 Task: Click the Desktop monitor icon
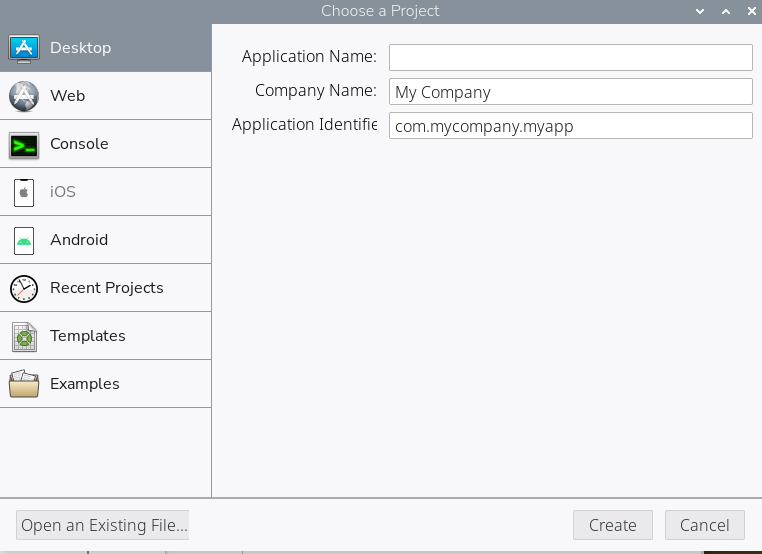click(x=24, y=48)
